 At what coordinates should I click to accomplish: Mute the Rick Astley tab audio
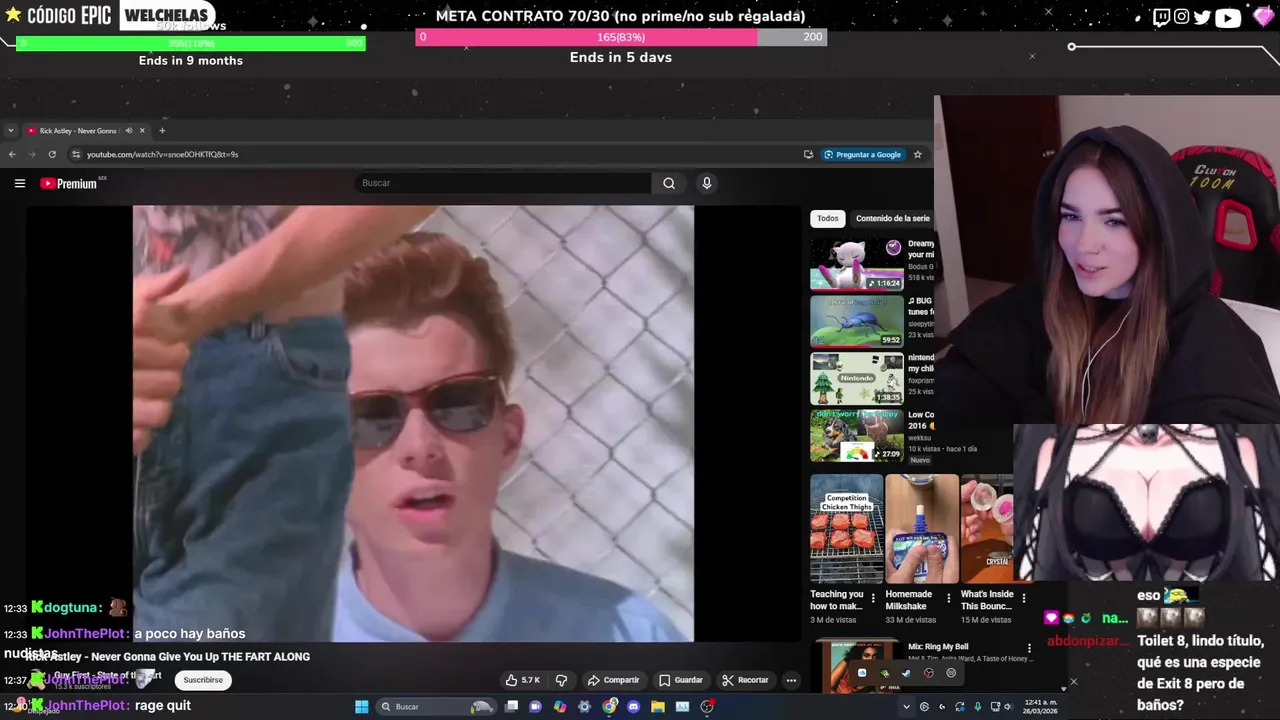point(129,131)
